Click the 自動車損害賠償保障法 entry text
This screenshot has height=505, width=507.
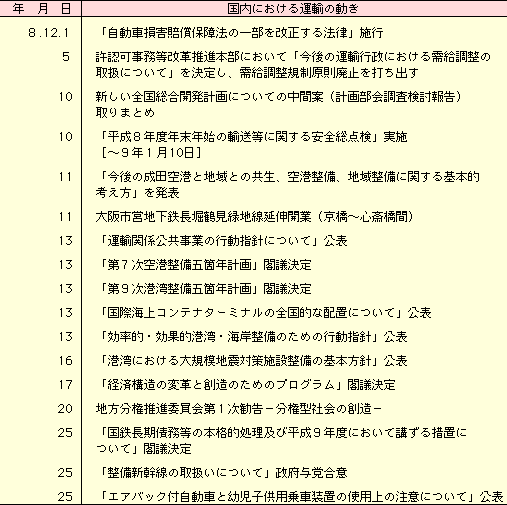point(242,33)
